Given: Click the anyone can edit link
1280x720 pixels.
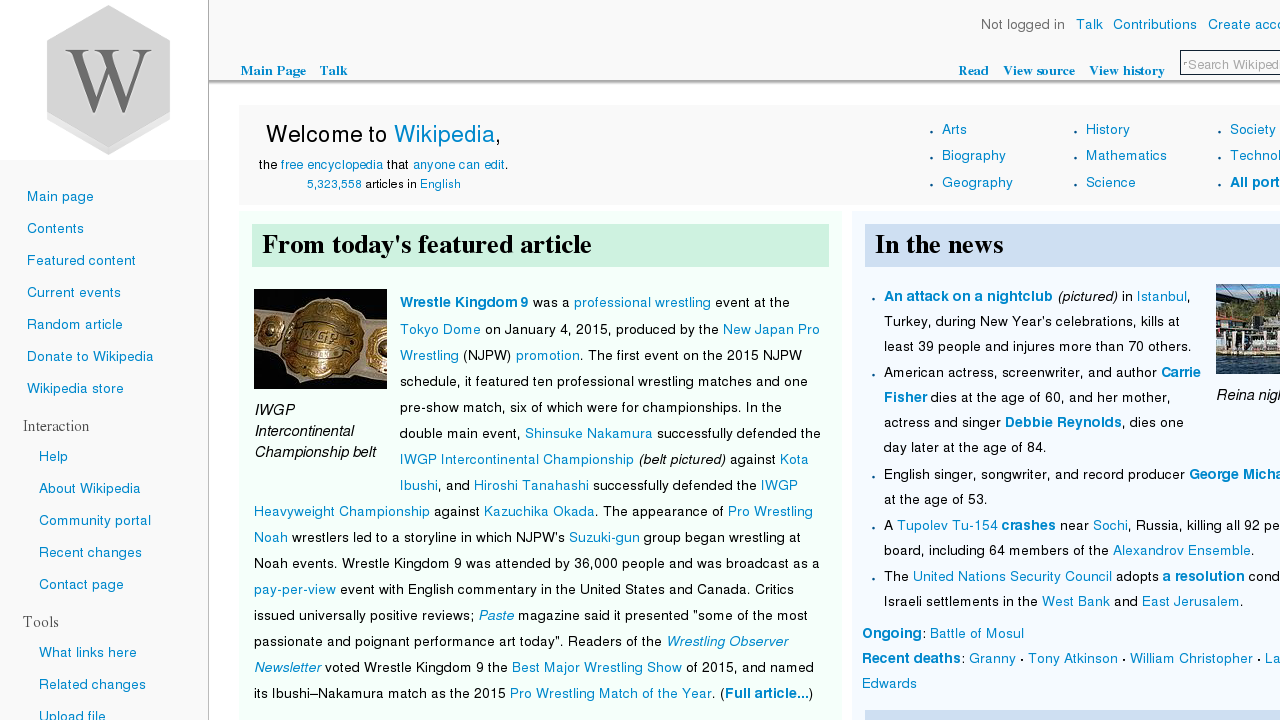Looking at the screenshot, I should coord(459,165).
